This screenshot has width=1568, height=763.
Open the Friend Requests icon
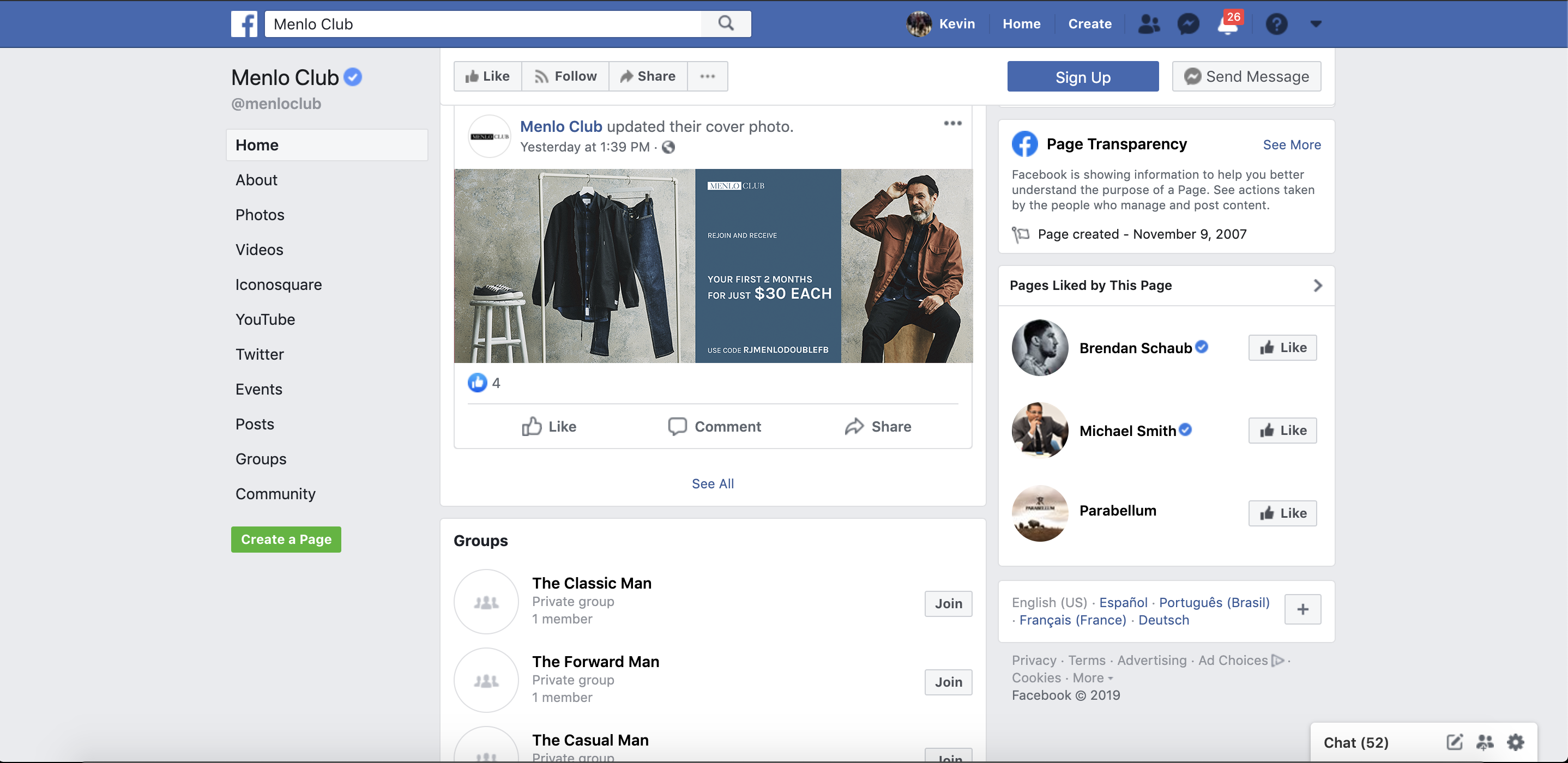coord(1149,24)
